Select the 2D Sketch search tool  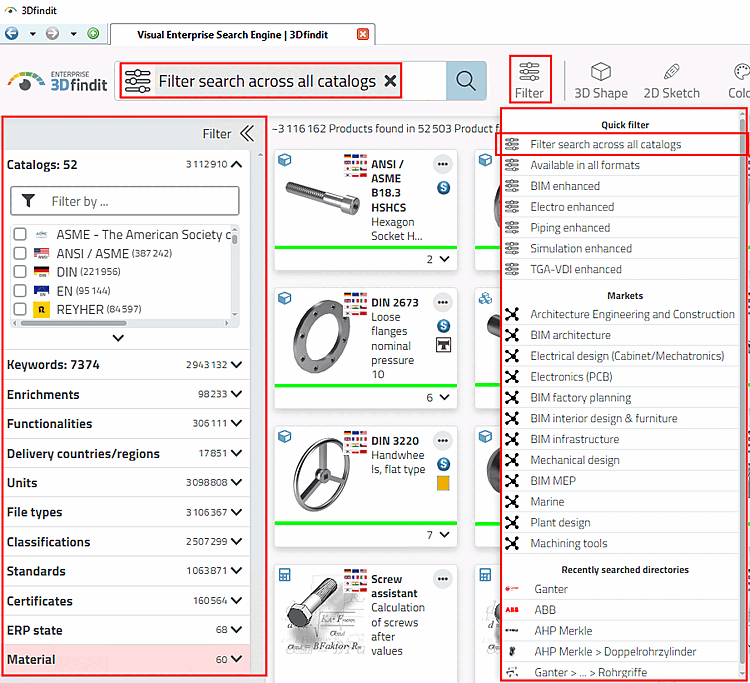coord(672,80)
